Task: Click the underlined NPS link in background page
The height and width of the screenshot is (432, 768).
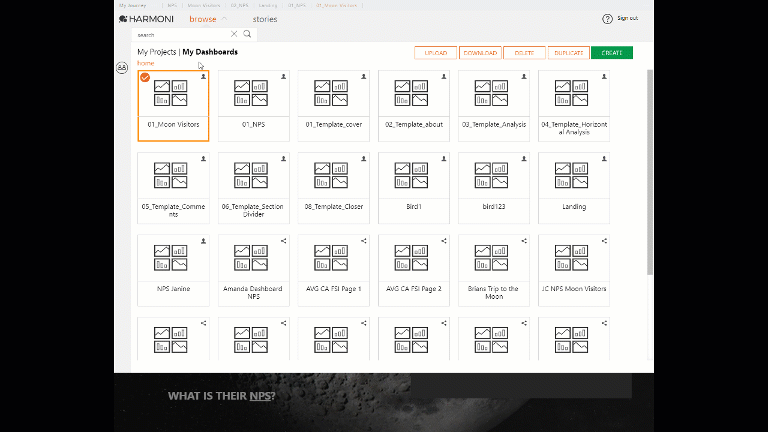Action: click(260, 396)
